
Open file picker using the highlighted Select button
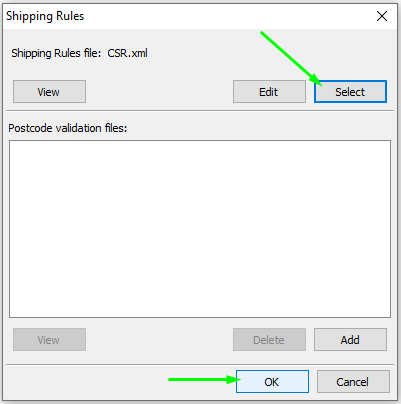(350, 91)
